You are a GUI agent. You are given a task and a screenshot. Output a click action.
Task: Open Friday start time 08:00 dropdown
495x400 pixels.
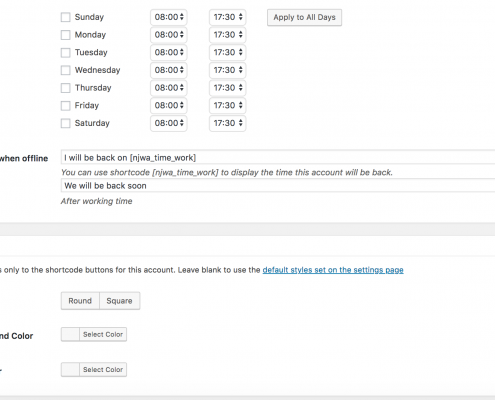[169, 105]
